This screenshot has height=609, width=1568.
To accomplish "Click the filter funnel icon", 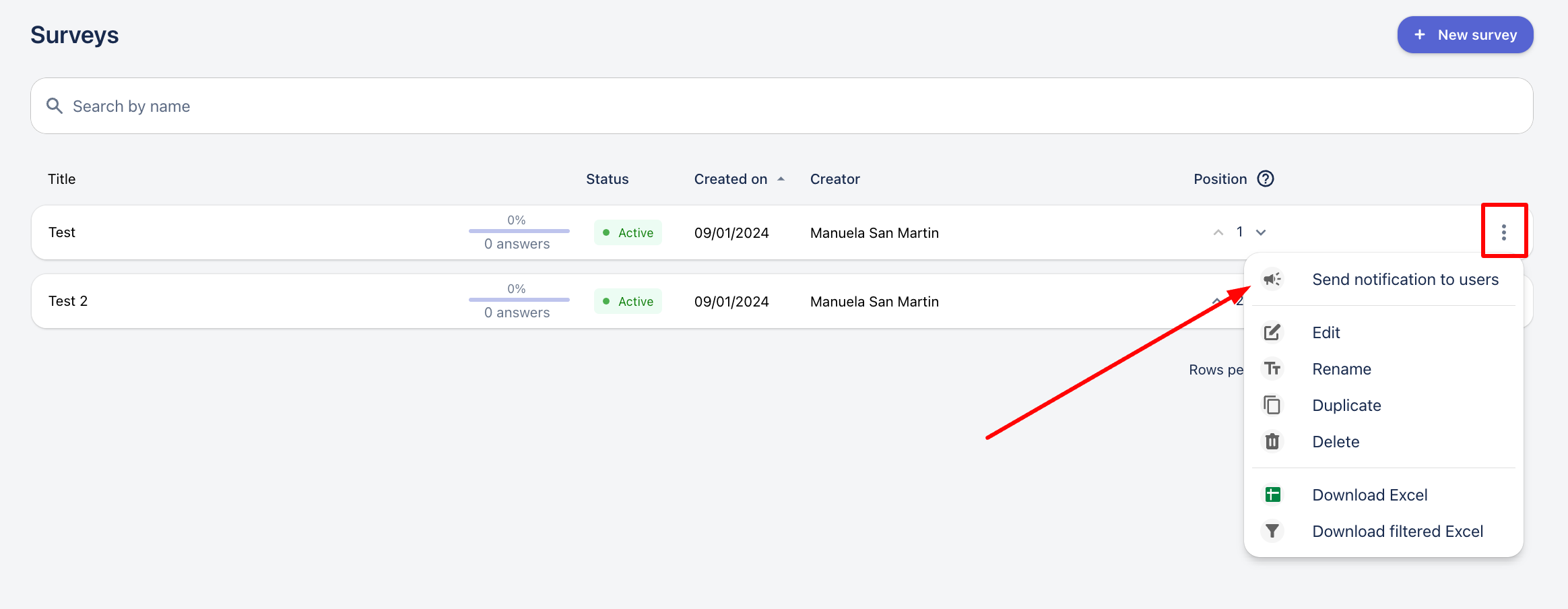I will tap(1272, 531).
